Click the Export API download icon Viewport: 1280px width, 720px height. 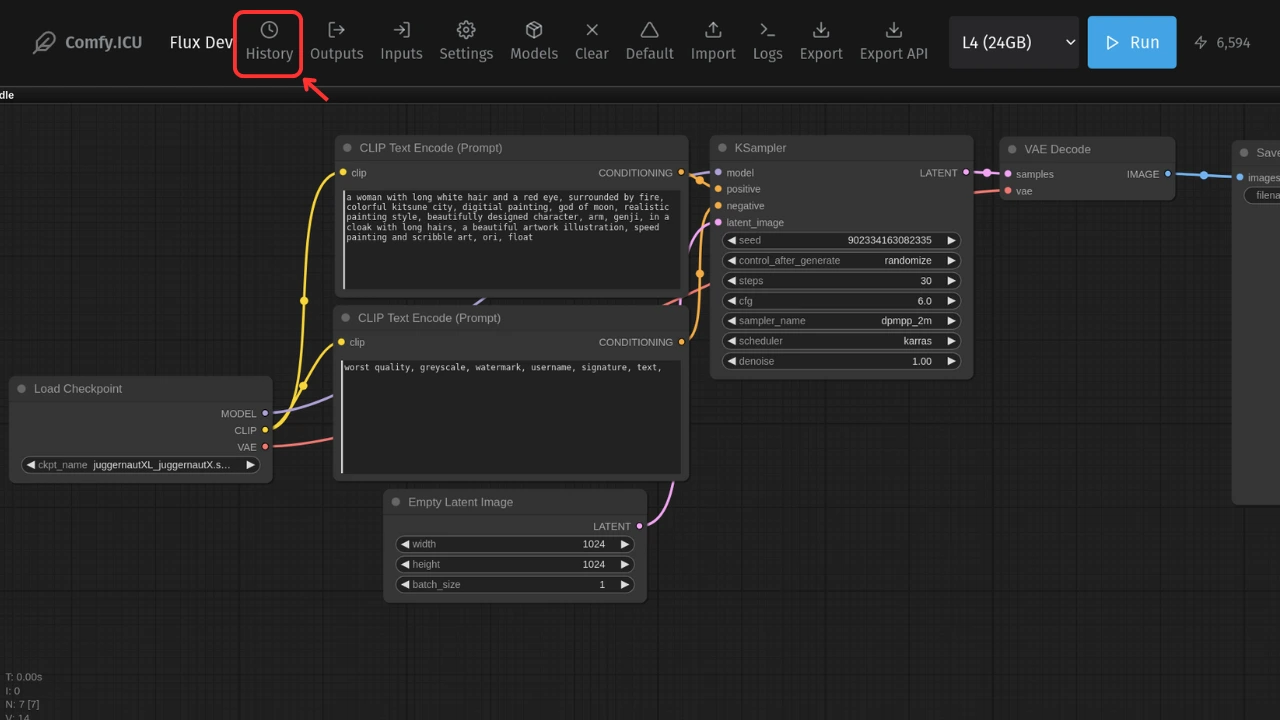point(894,30)
